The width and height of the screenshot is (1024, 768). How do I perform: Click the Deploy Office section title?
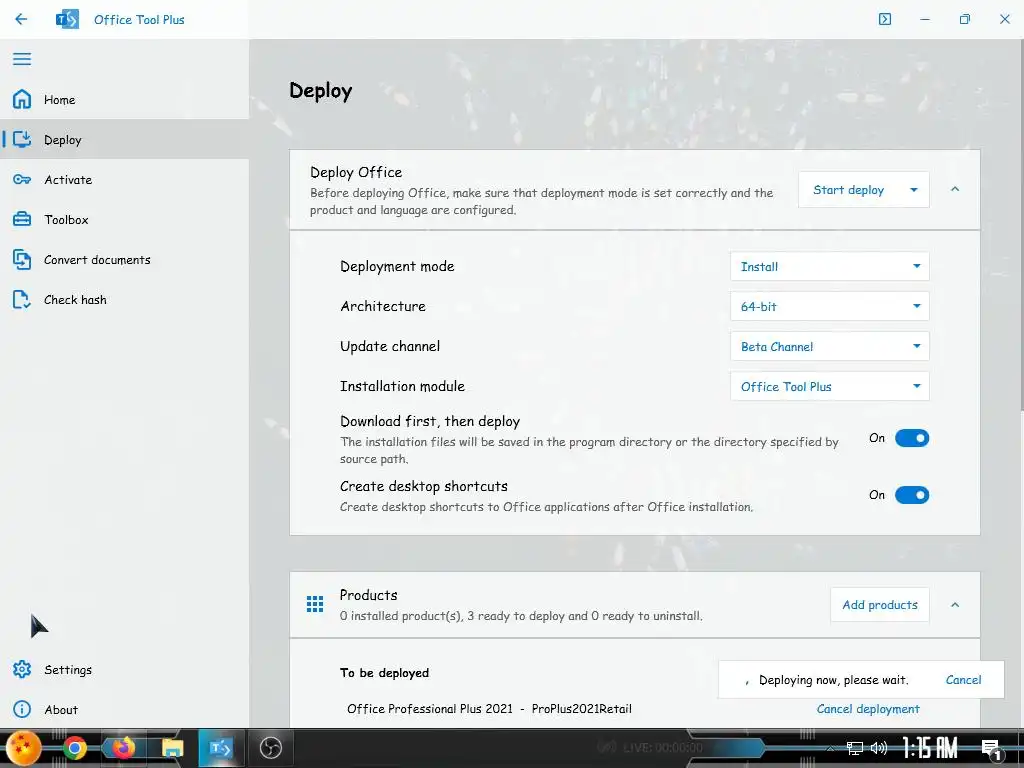click(x=356, y=172)
